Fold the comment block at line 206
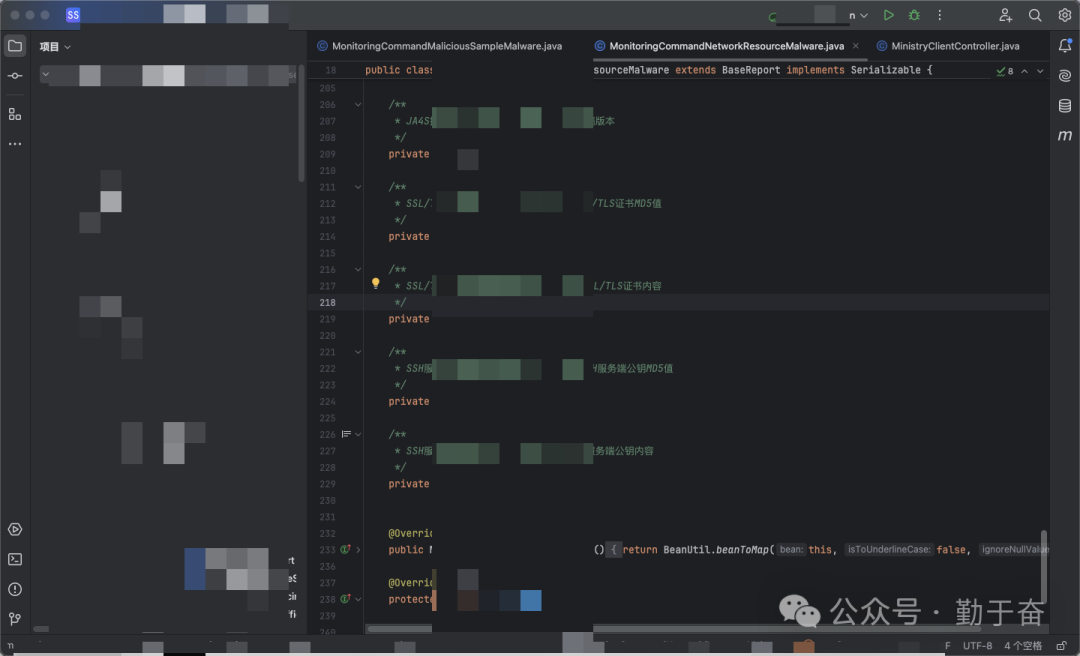Screen dimensions: 1080x656 (358, 105)
